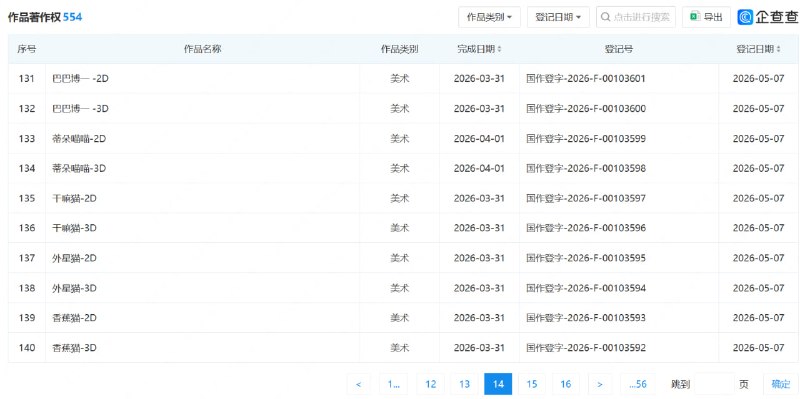The height and width of the screenshot is (399, 800).
Task: Click registration date 2026-05-07 in row 139
Action: pyautogui.click(x=759, y=318)
